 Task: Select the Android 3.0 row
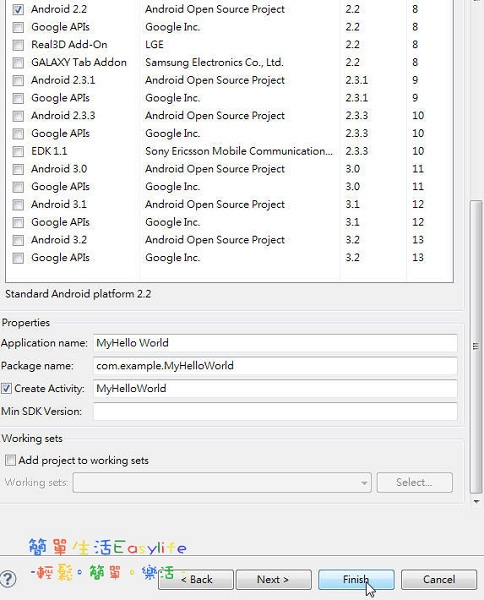[x=230, y=169]
